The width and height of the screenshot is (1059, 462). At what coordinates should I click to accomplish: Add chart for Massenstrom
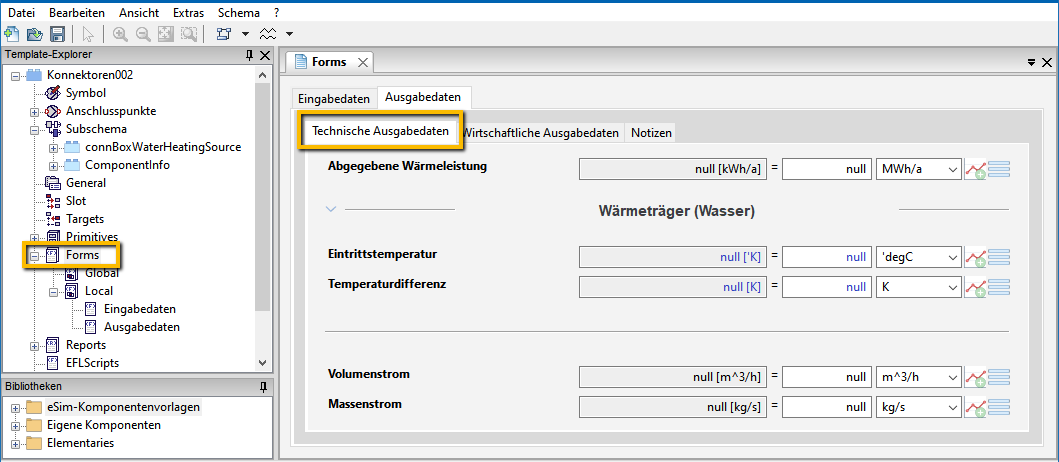(975, 407)
